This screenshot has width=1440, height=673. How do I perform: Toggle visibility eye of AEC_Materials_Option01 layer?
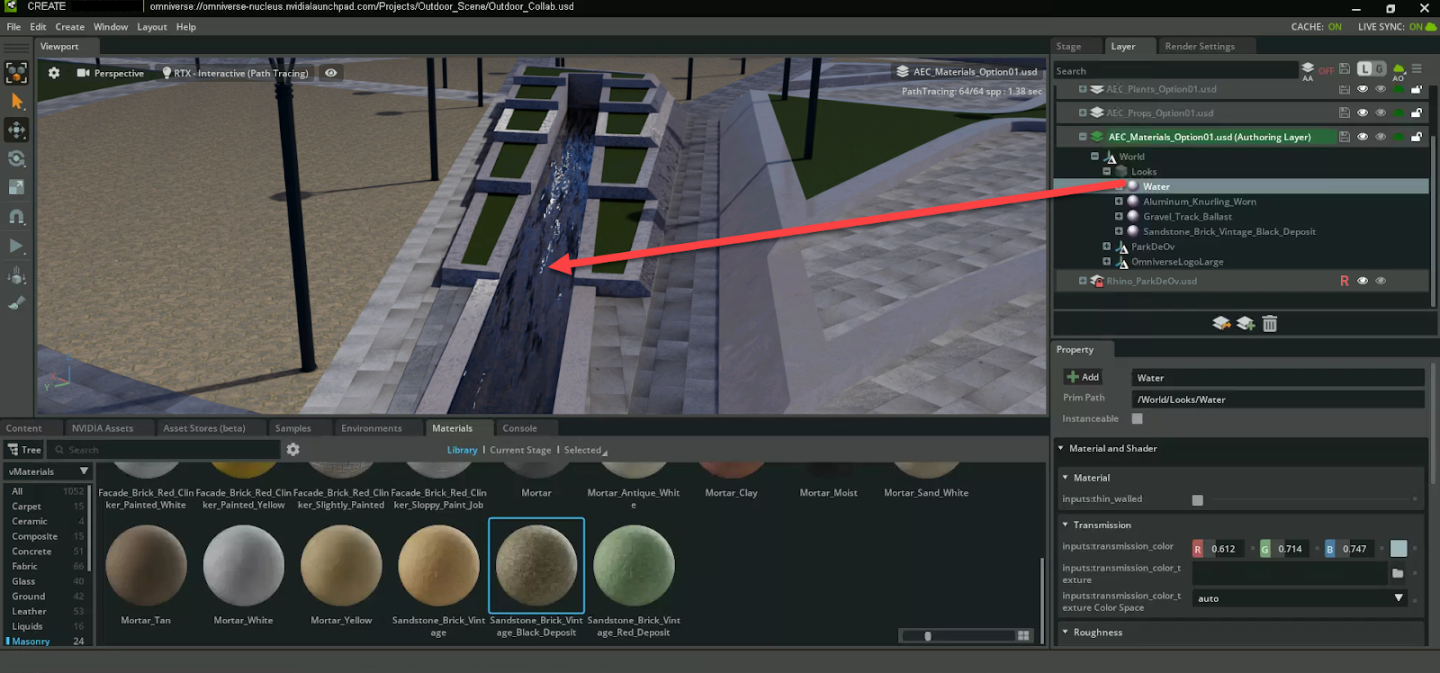[x=1362, y=137]
